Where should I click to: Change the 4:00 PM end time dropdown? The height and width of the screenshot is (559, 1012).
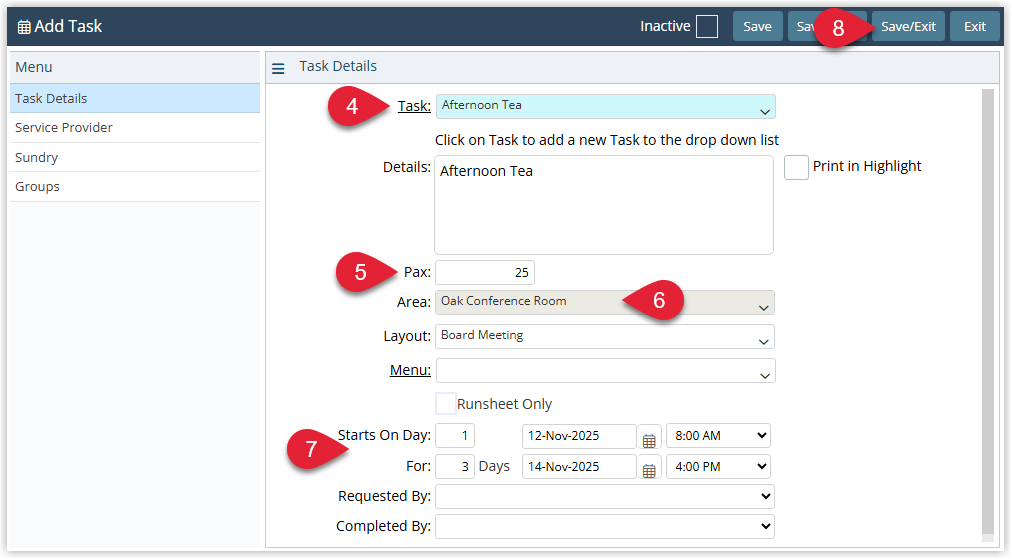[x=718, y=466]
